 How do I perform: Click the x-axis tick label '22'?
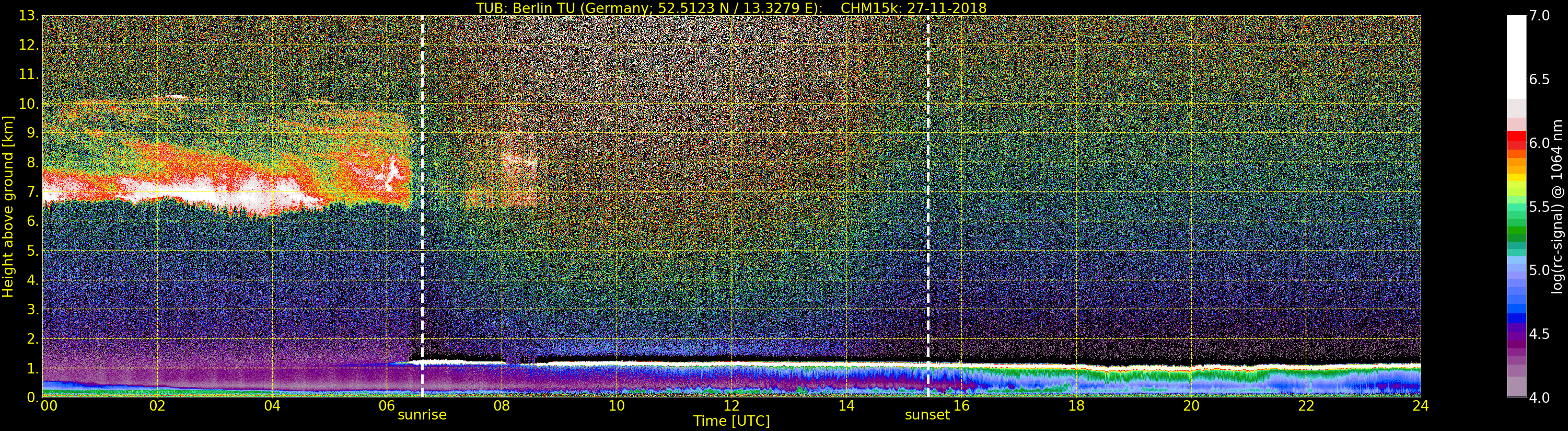pyautogui.click(x=1306, y=405)
